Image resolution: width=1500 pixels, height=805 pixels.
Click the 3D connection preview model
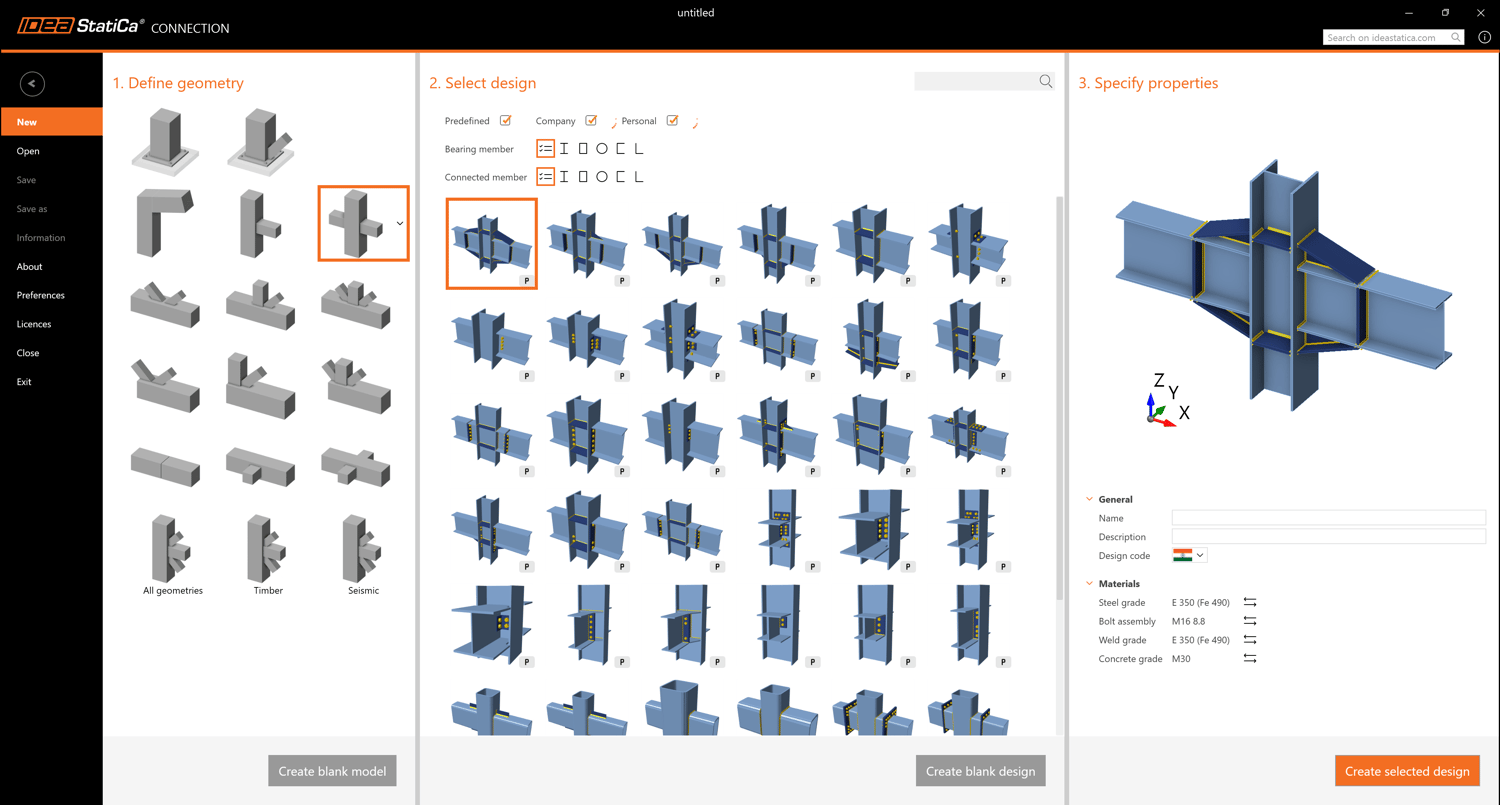coord(1283,285)
